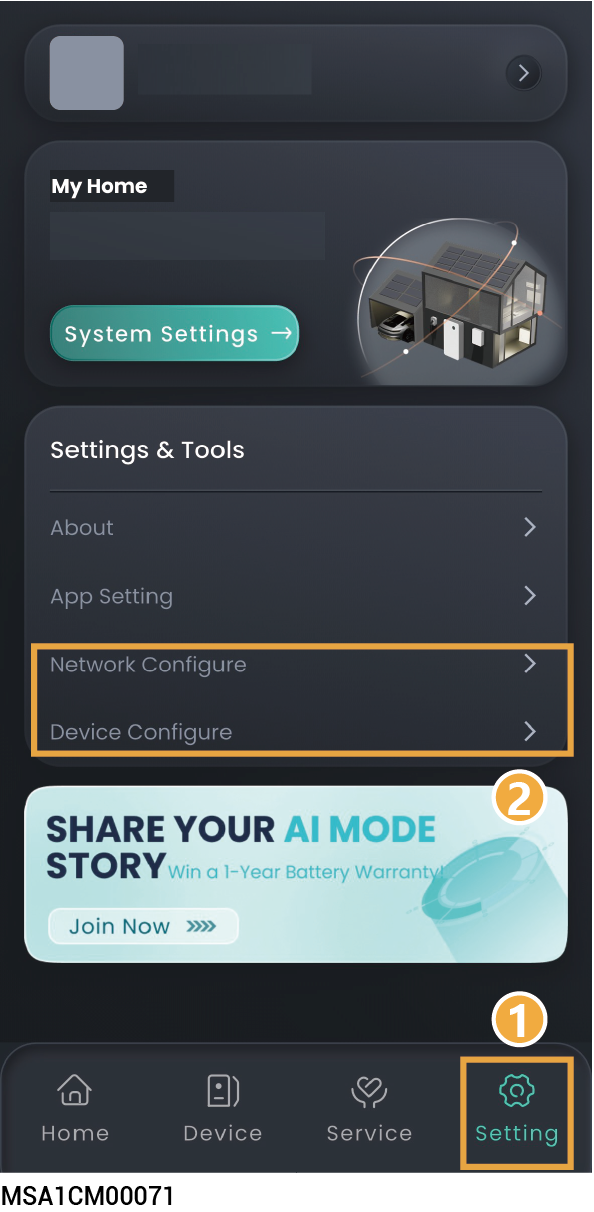
Task: Select Device Configure option
Action: coord(296,732)
